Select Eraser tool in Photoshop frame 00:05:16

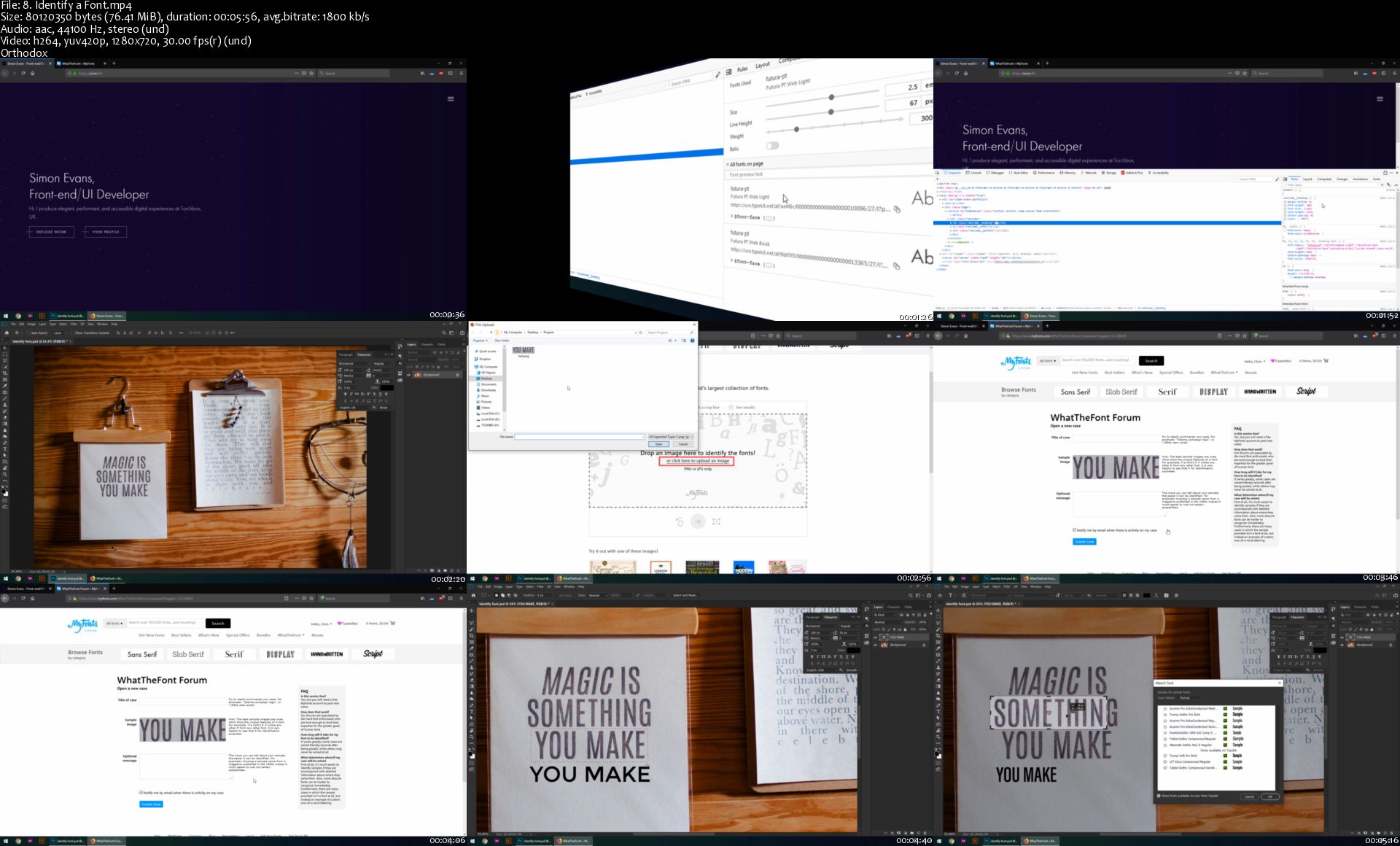tap(938, 680)
